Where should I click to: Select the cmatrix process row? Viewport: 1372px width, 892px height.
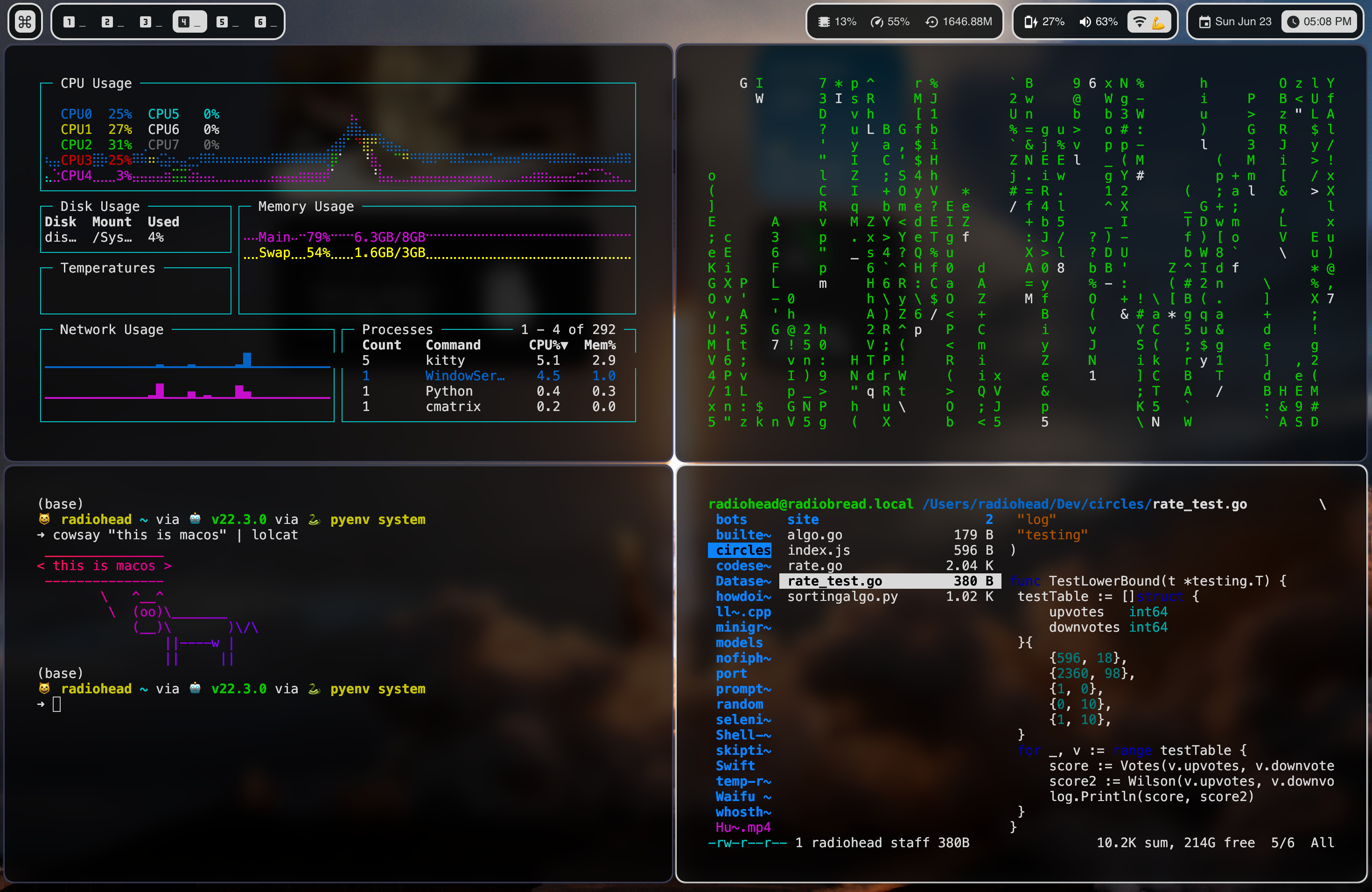pos(489,406)
